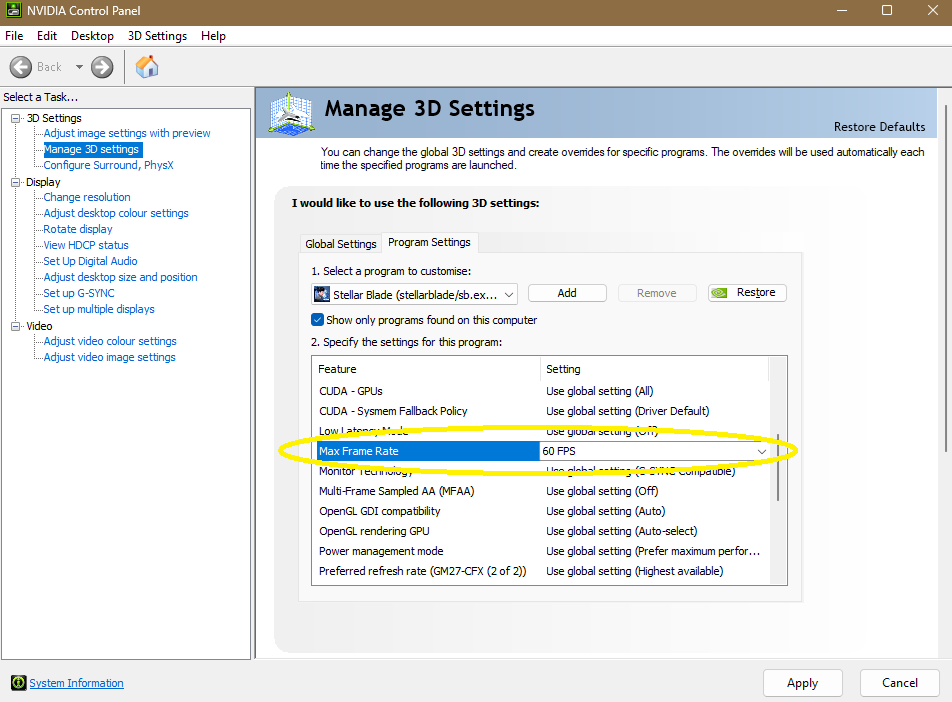
Task: Click the Forward arrow icon
Action: tap(102, 67)
